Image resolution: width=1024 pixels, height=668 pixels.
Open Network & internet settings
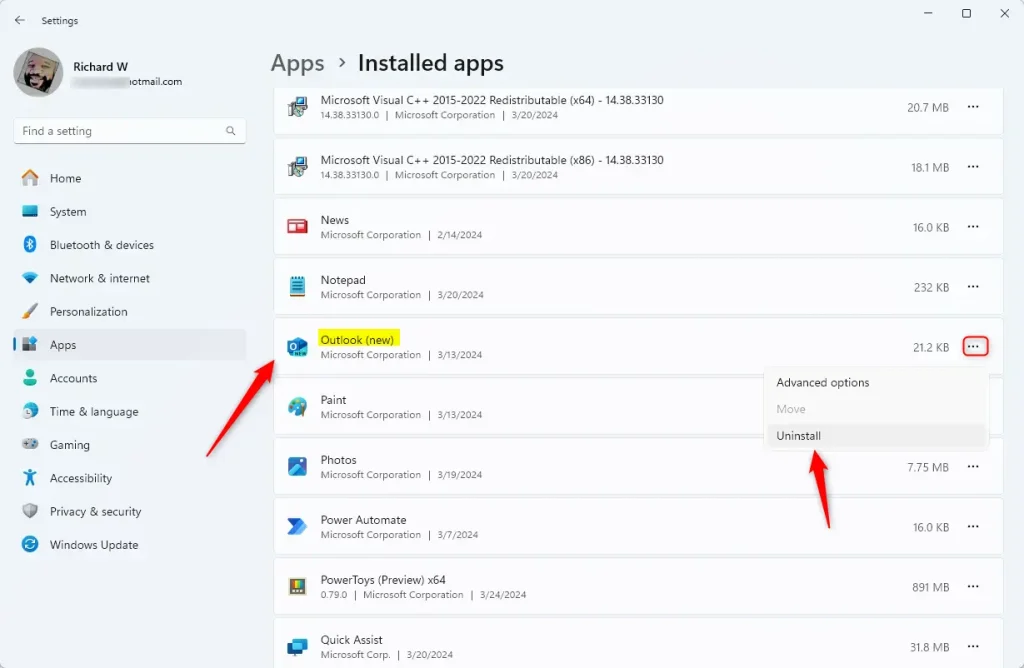[x=129, y=278]
